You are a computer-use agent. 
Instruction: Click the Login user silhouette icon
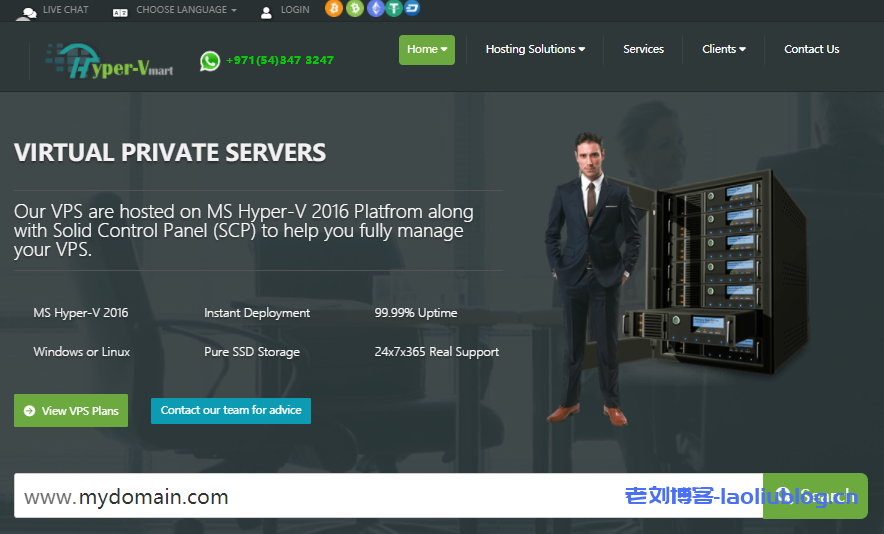(x=266, y=12)
